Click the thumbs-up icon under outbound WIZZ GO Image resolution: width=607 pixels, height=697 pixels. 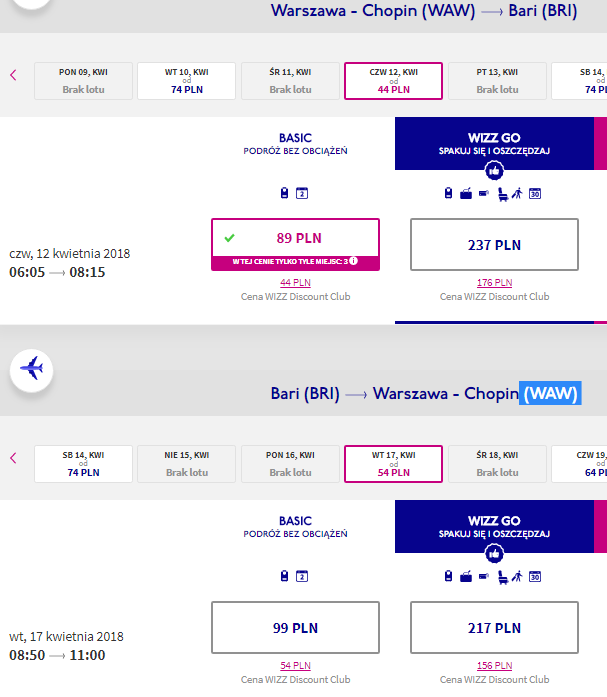coord(494,170)
